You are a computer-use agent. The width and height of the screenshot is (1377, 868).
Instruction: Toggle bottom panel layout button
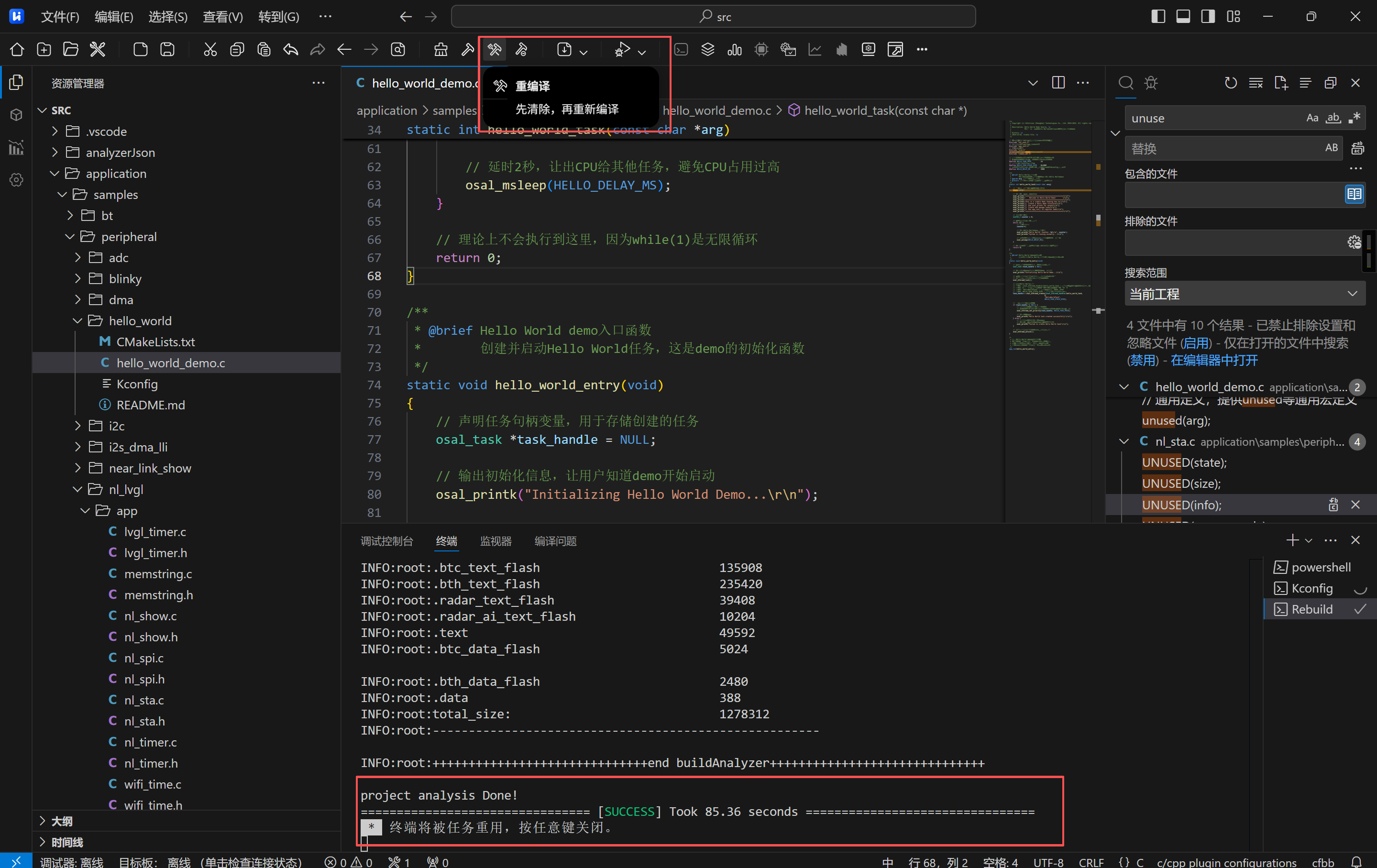[x=1183, y=17]
